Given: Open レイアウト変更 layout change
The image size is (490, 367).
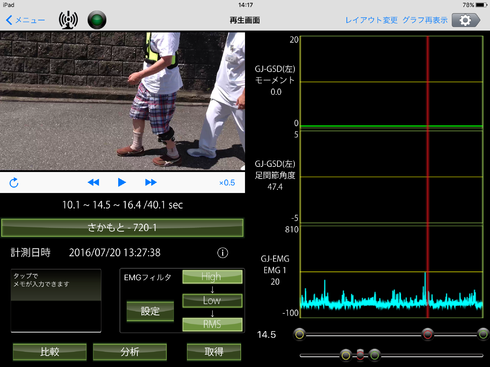Looking at the screenshot, I should (x=371, y=20).
